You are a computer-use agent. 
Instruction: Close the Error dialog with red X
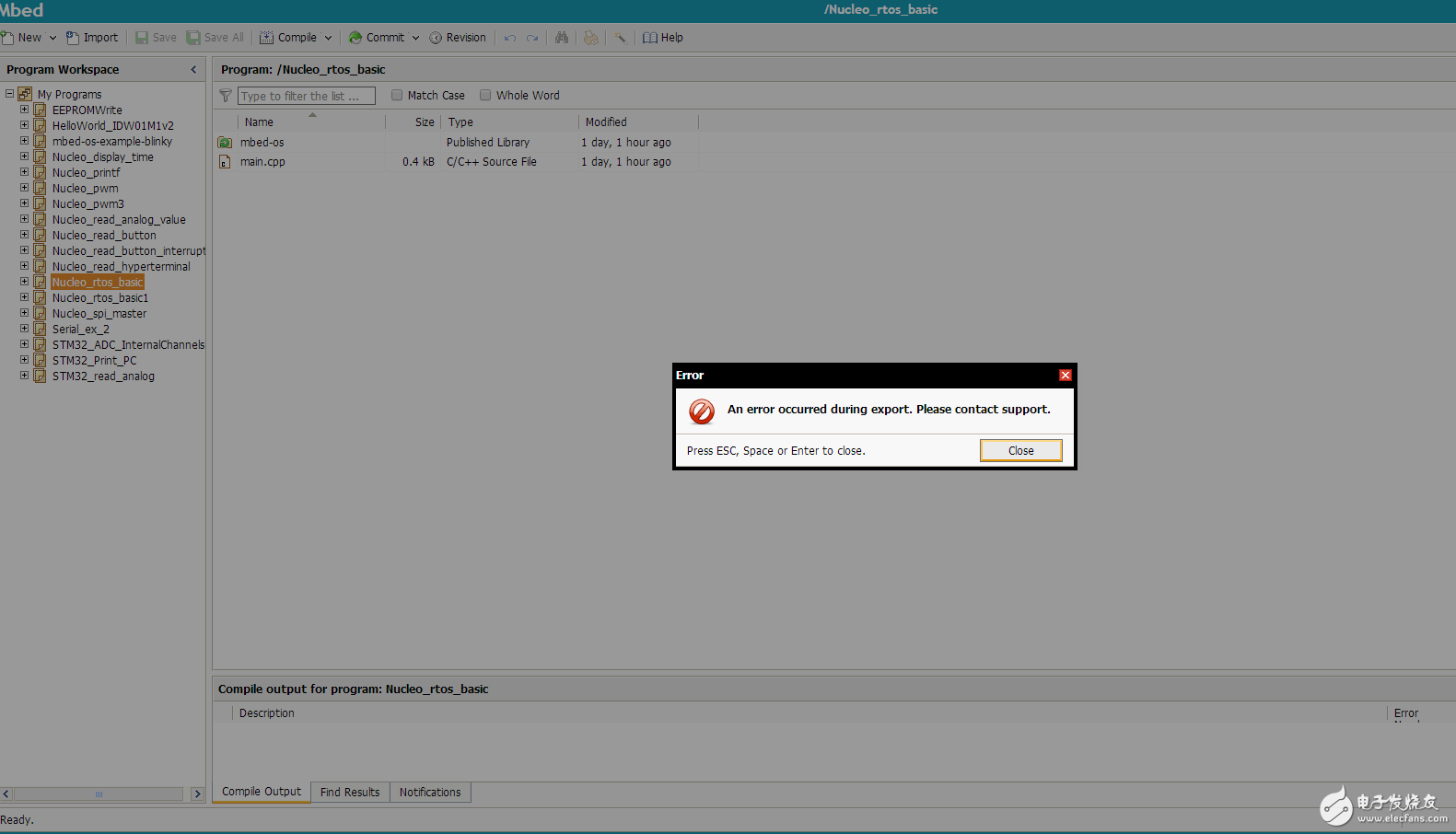(x=1065, y=375)
